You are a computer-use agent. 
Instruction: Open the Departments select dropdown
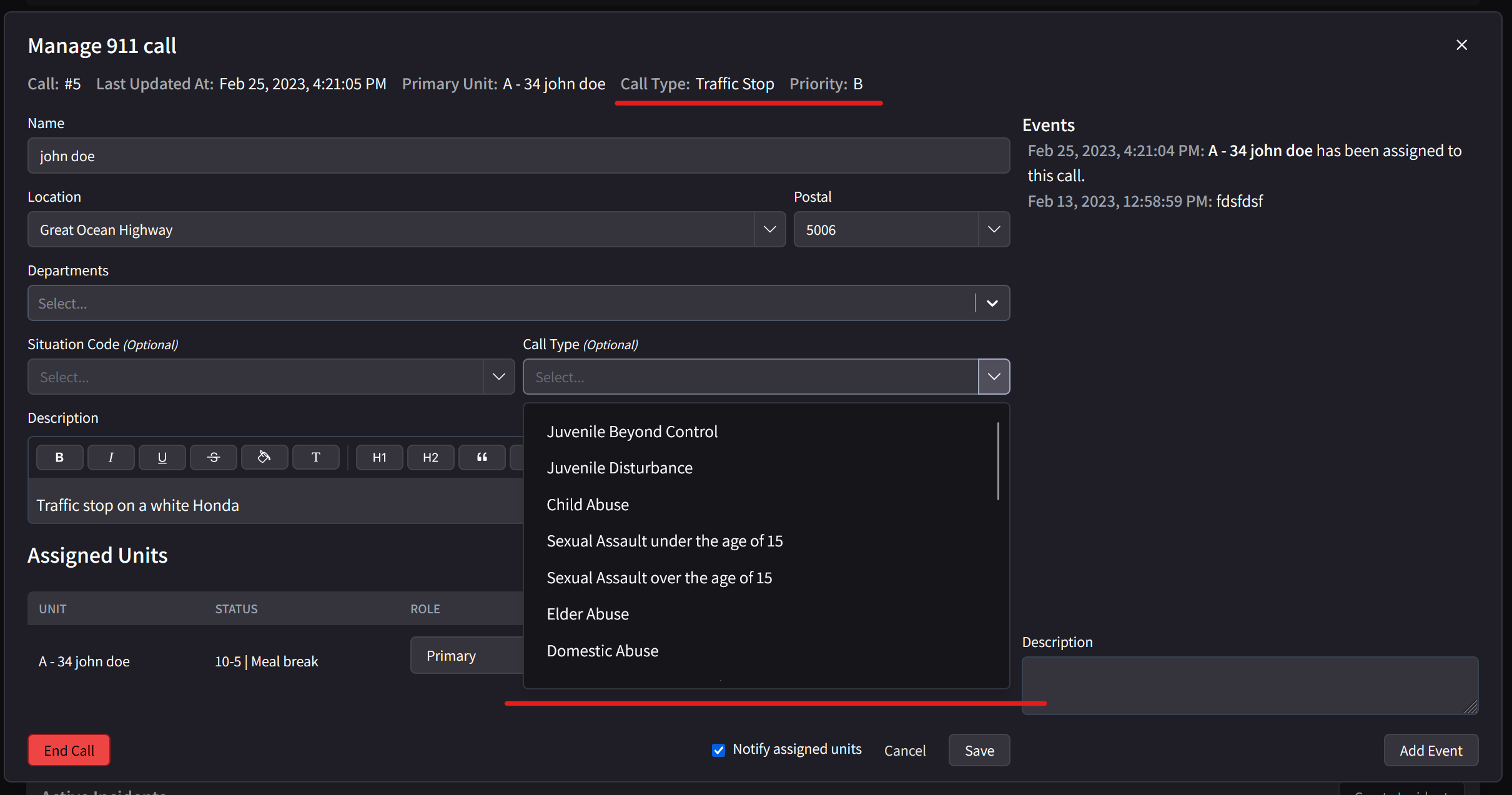(992, 303)
